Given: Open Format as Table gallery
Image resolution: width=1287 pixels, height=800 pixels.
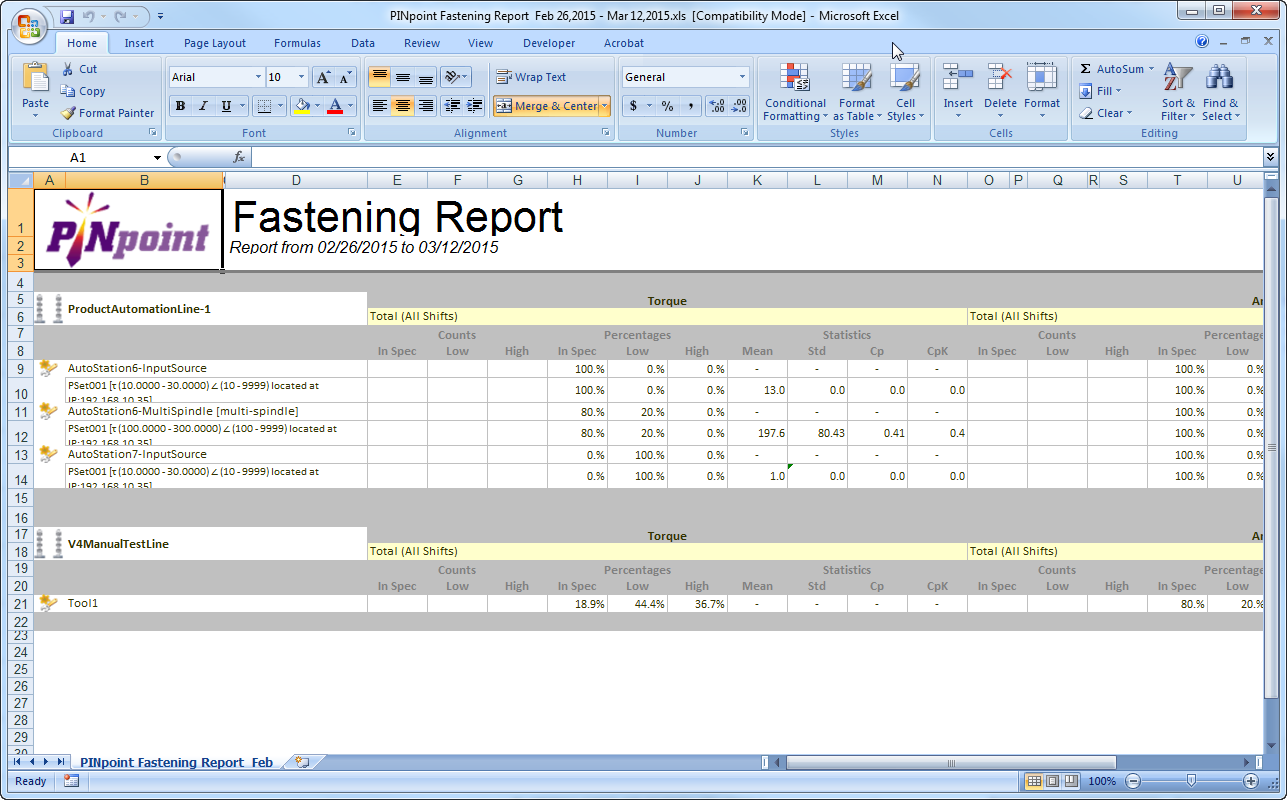Looking at the screenshot, I should [x=857, y=92].
